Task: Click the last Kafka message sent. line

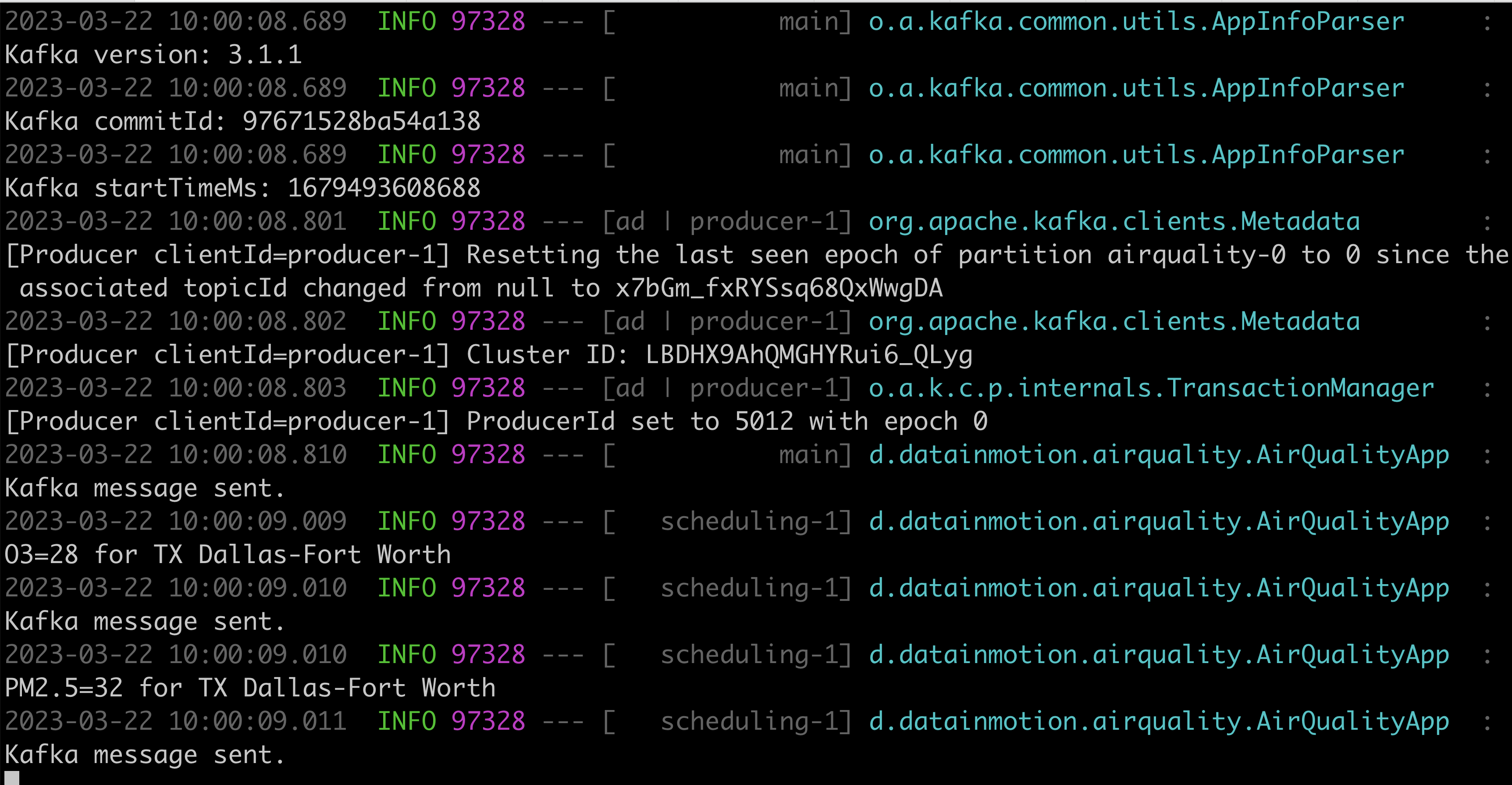Action: click(145, 755)
